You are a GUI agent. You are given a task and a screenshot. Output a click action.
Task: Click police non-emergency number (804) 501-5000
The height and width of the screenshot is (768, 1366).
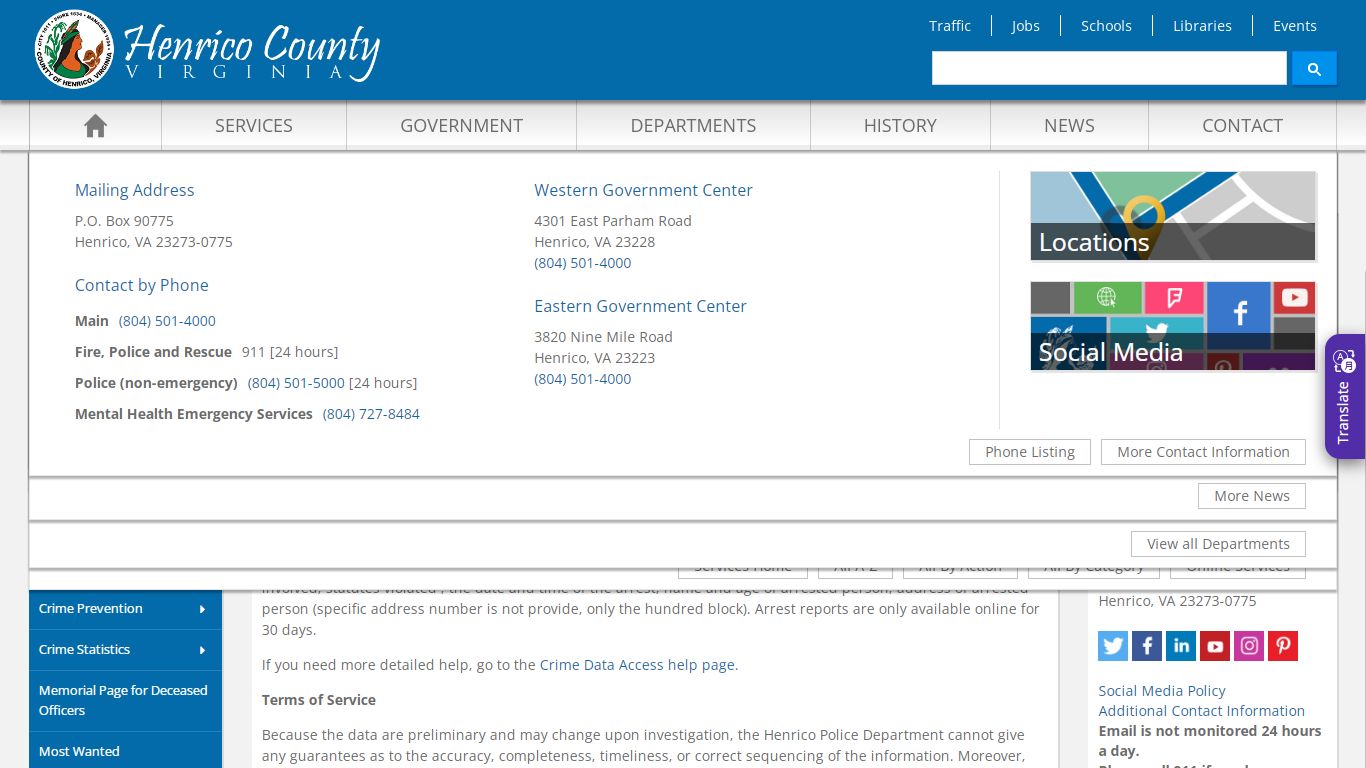(296, 383)
